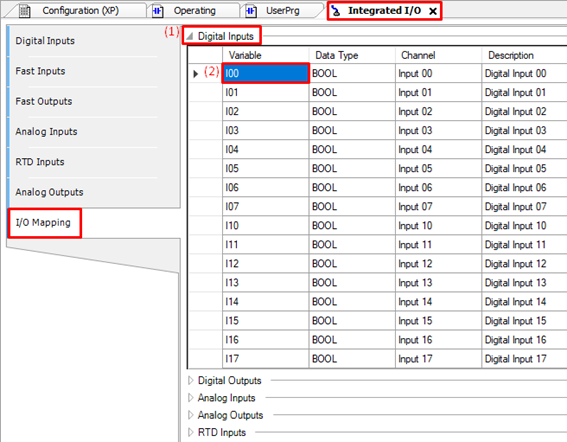Screen dimensions: 567x442
Task: Expand the Digital Outputs section
Action: [191, 380]
